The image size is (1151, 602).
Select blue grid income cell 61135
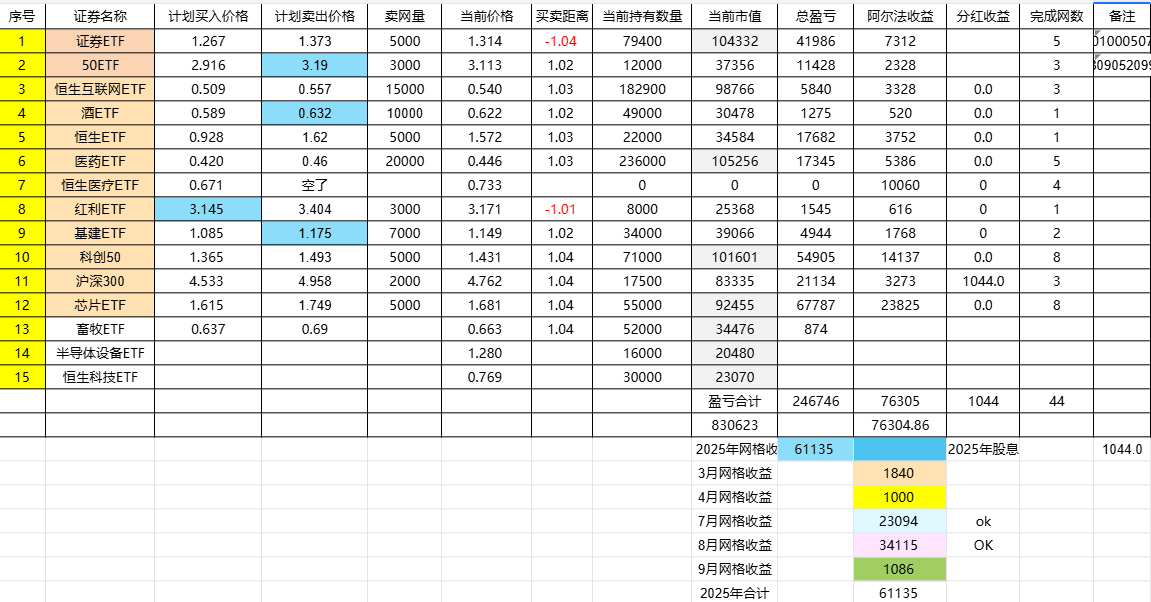[x=816, y=449]
